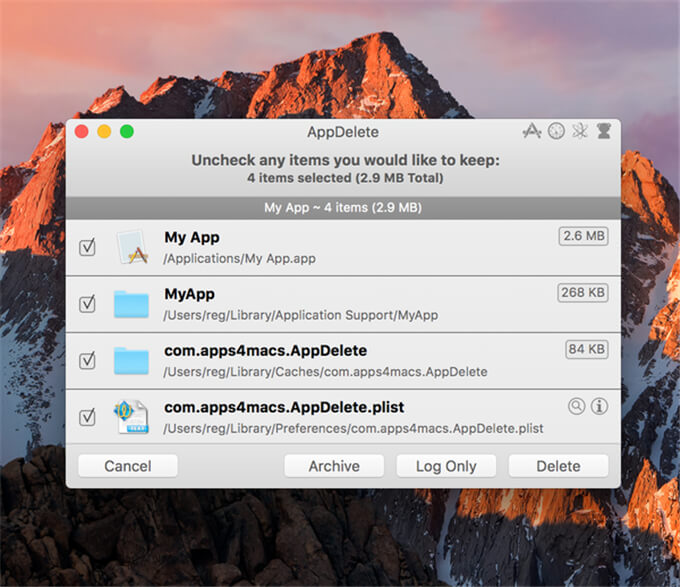Click the /Applications/My App.app path
This screenshot has height=587, width=680.
pyautogui.click(x=239, y=259)
